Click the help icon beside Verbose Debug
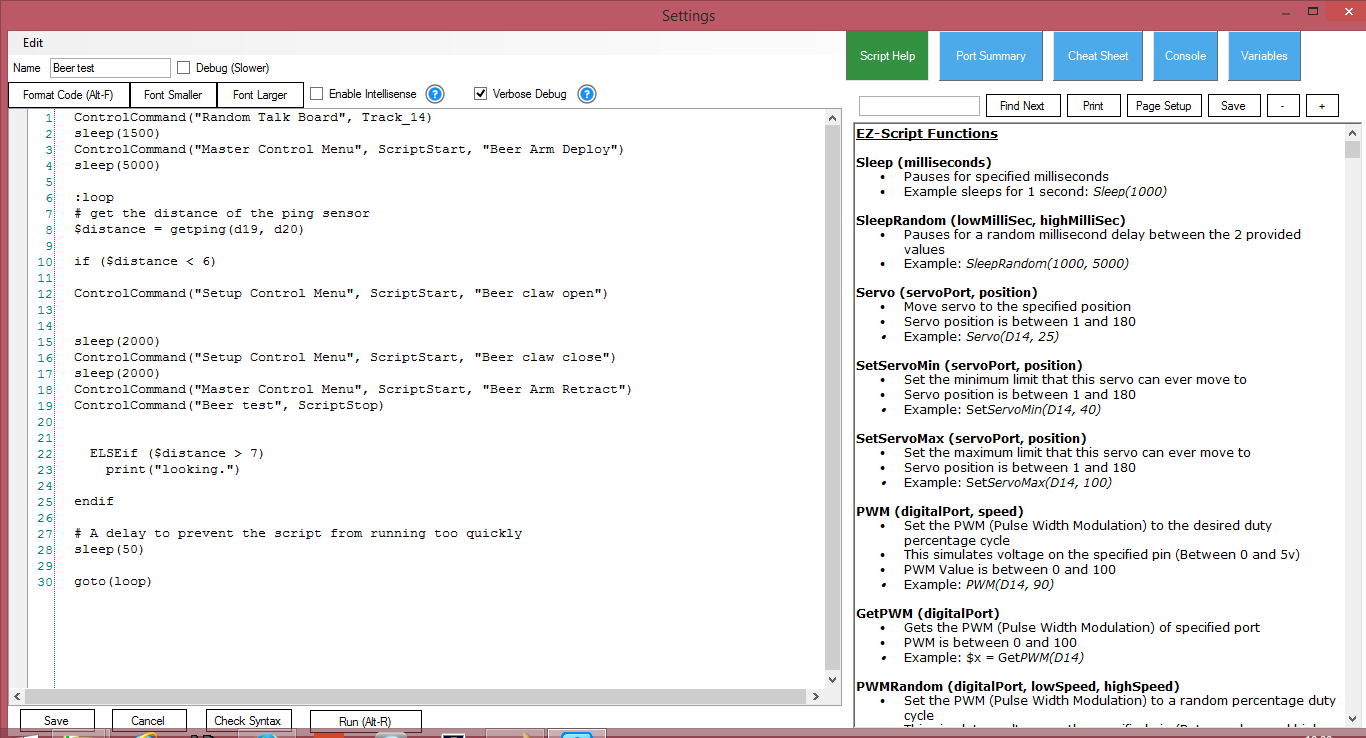Screen dimensions: 1366x738 pos(587,93)
